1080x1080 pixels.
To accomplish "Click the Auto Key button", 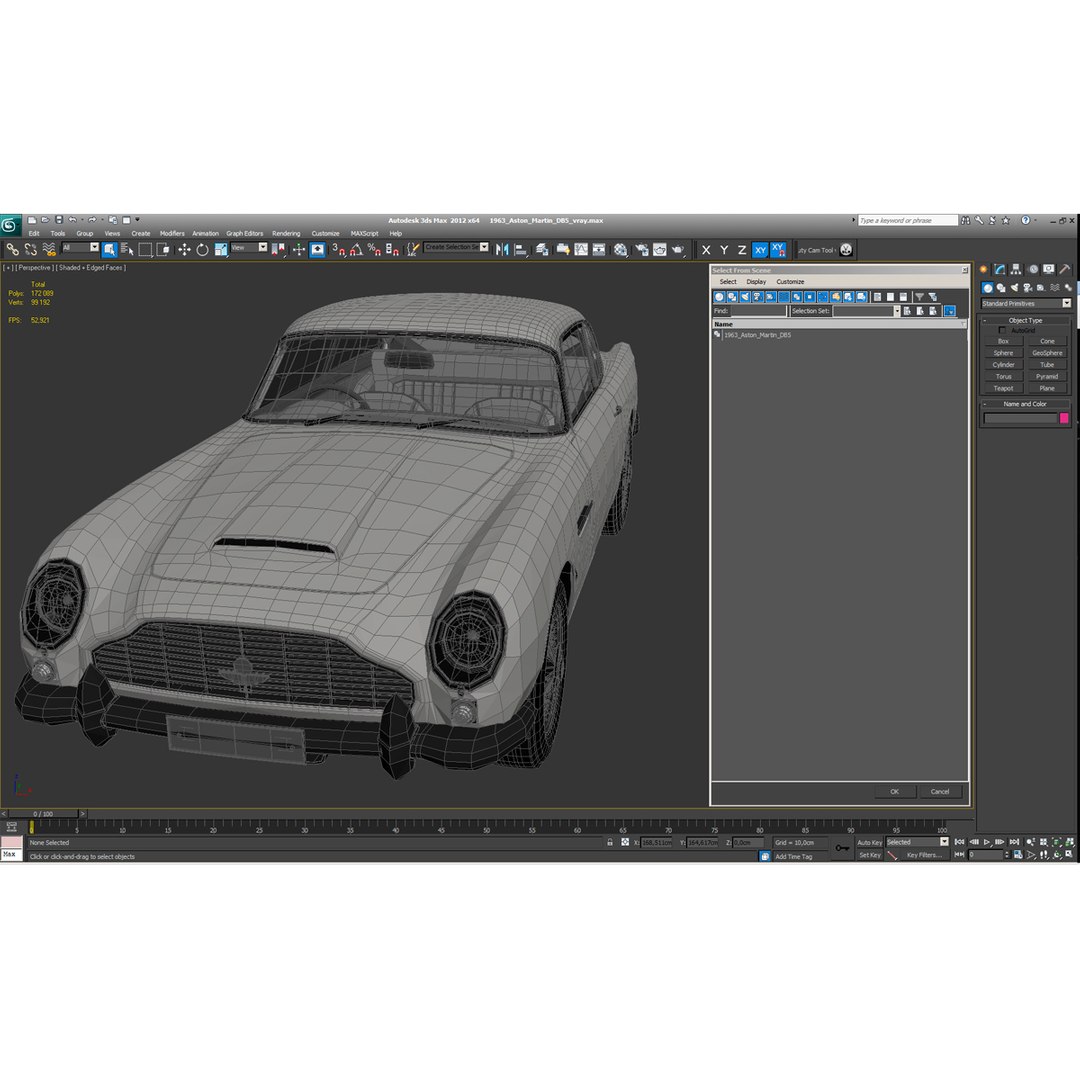I will click(x=869, y=843).
